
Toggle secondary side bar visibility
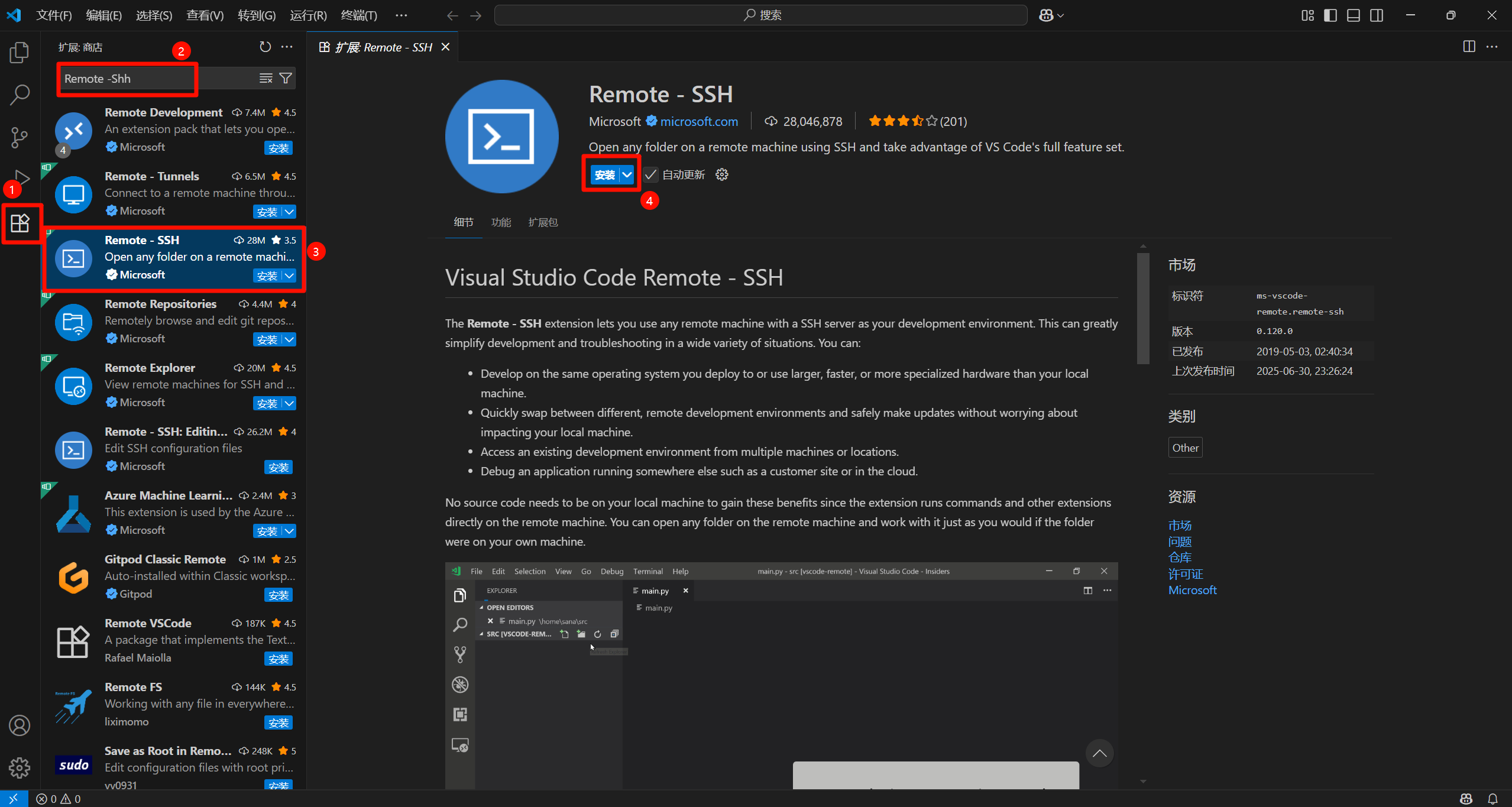coord(1377,15)
